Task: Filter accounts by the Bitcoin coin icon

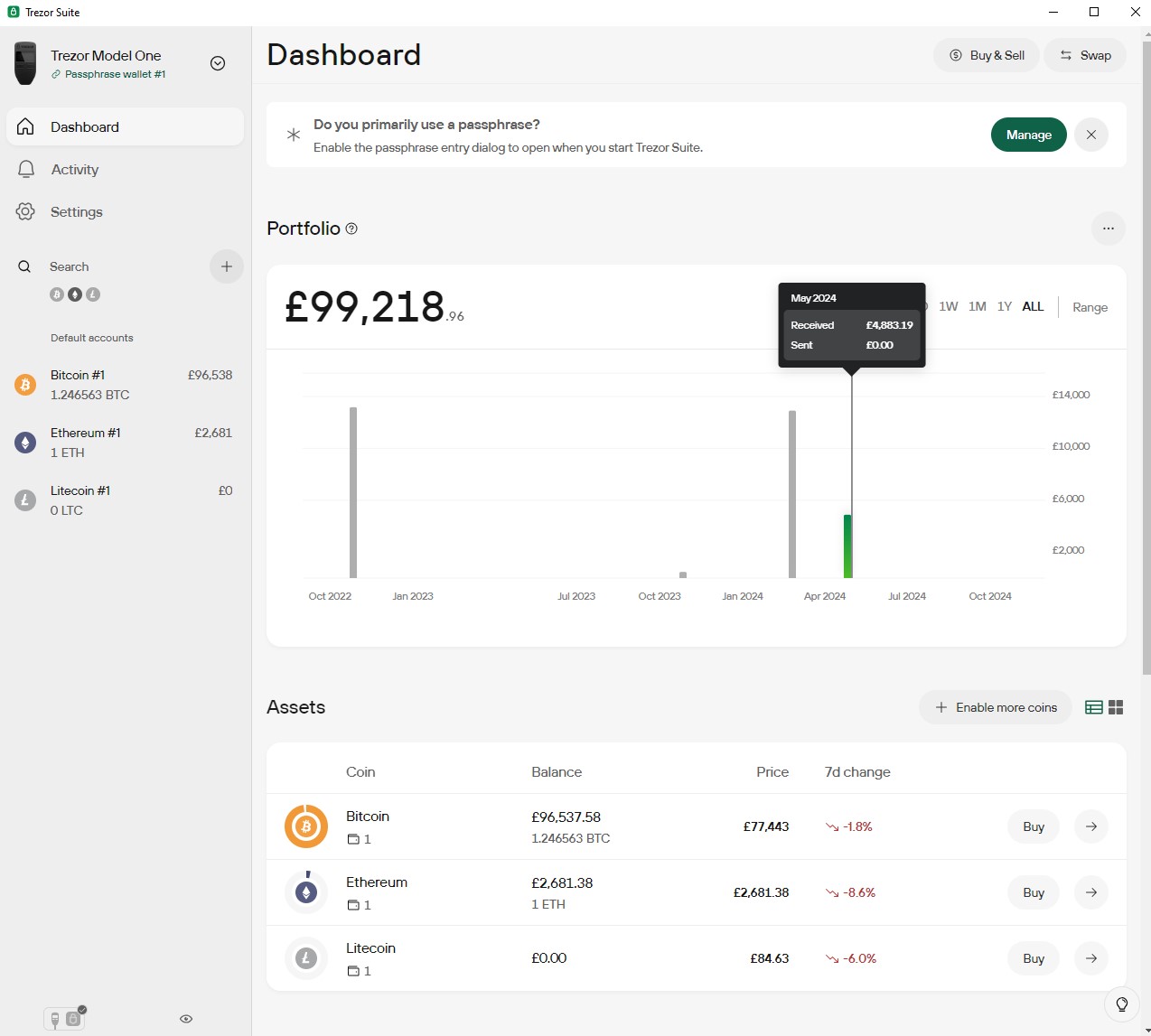Action: click(x=57, y=294)
